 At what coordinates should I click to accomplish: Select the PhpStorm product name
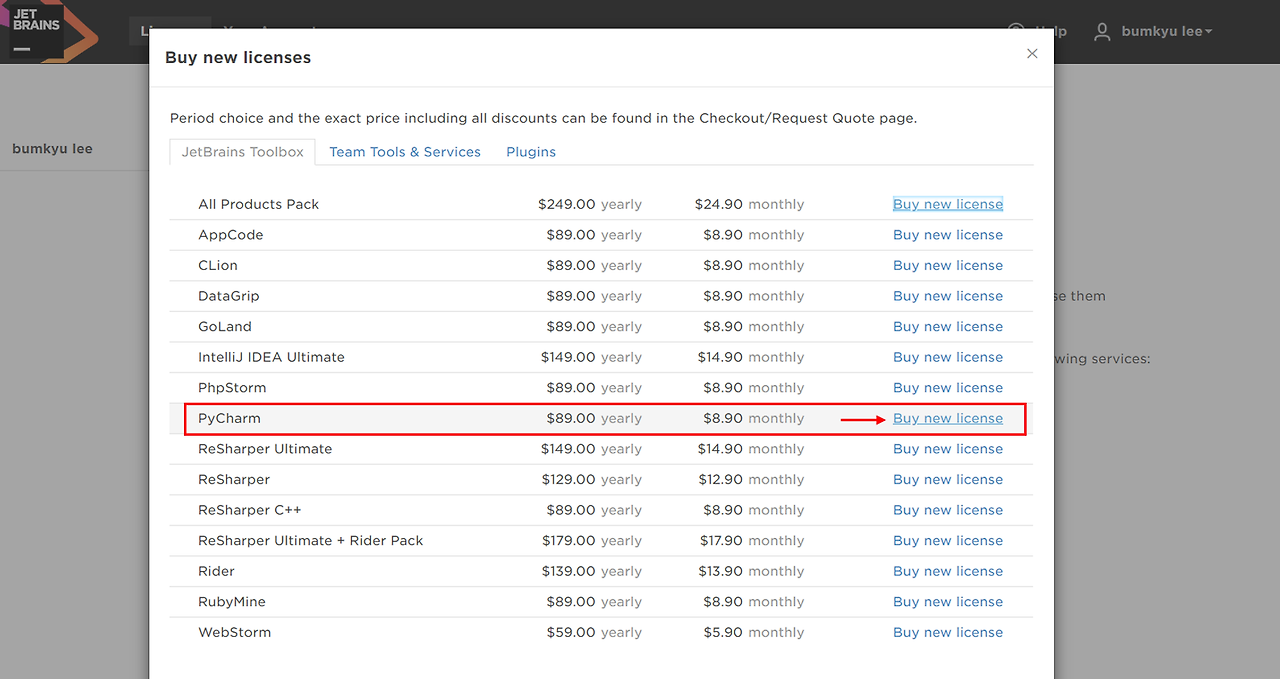point(232,388)
